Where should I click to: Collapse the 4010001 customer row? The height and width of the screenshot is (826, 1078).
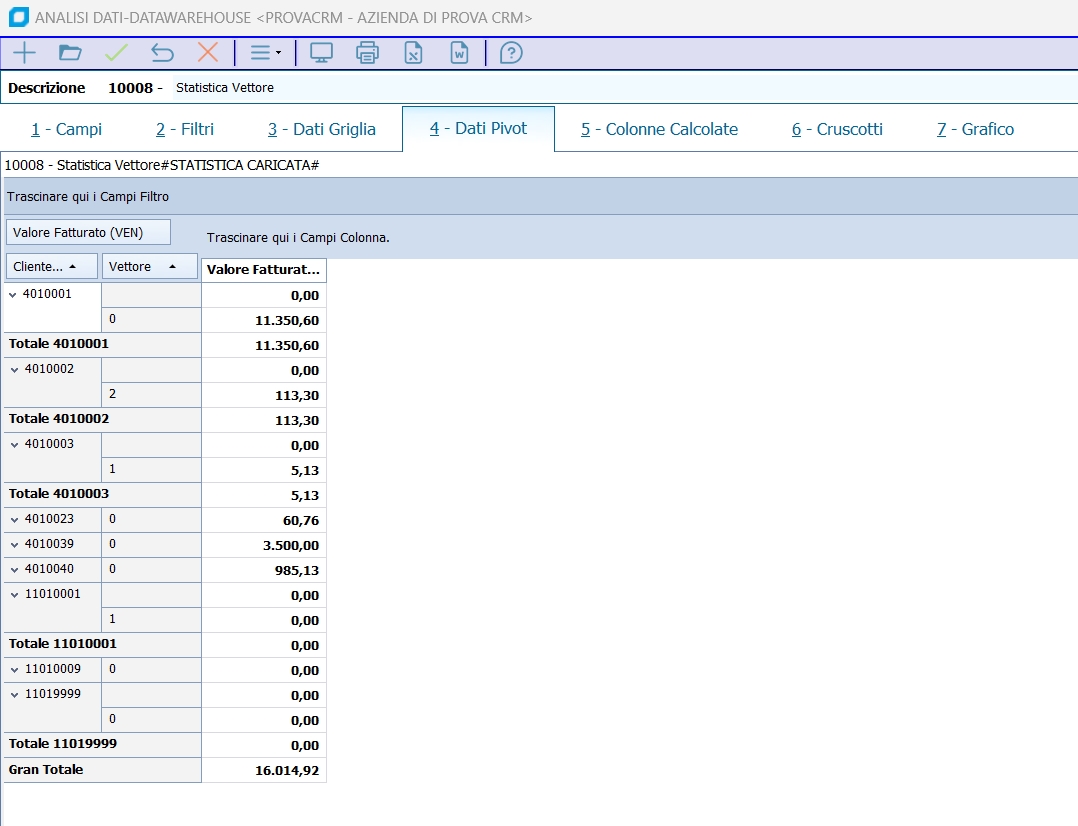coord(13,294)
